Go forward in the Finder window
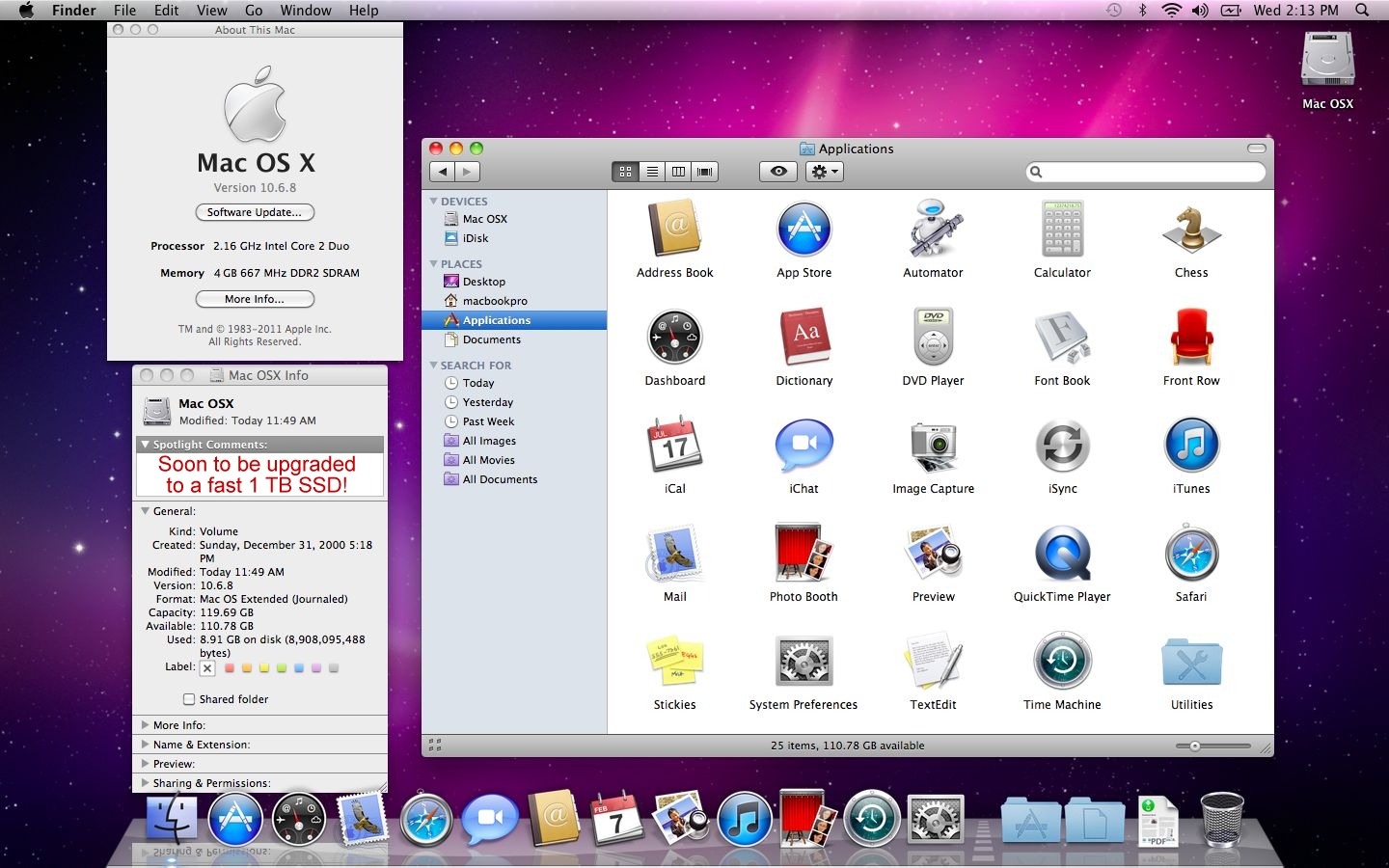The image size is (1389, 868). [x=467, y=172]
